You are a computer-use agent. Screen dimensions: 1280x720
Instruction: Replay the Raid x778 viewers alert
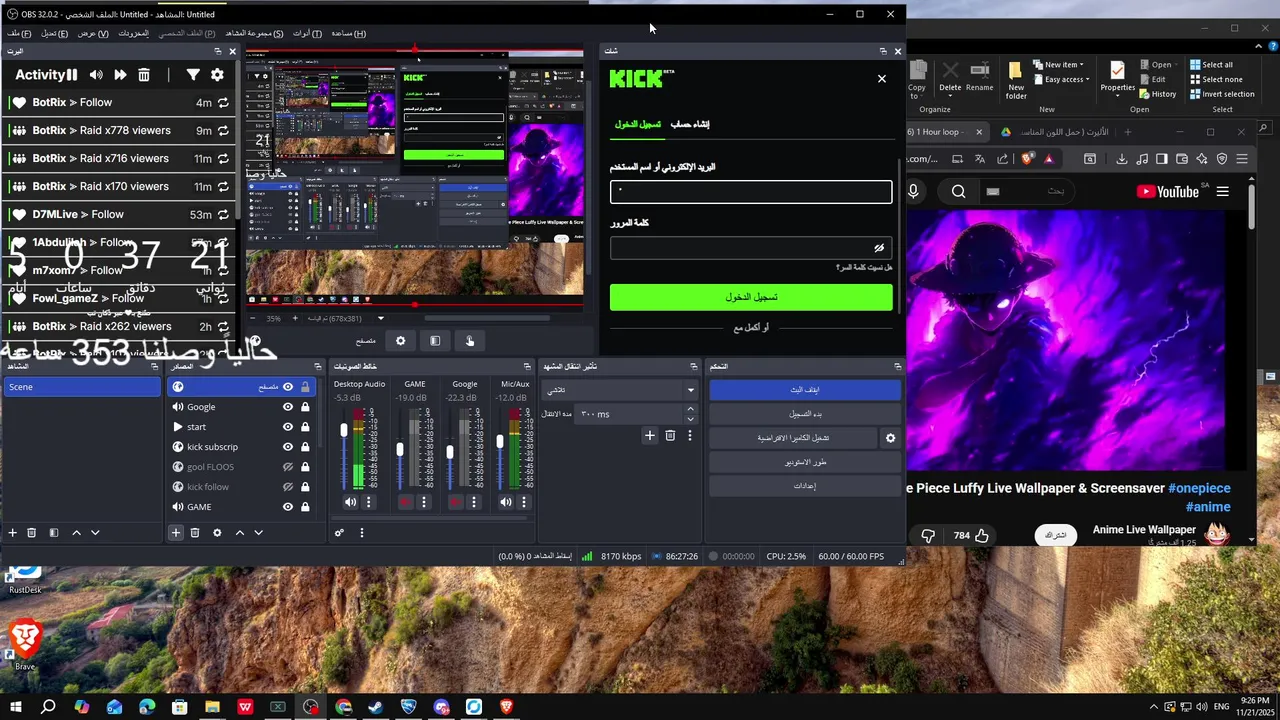point(223,131)
